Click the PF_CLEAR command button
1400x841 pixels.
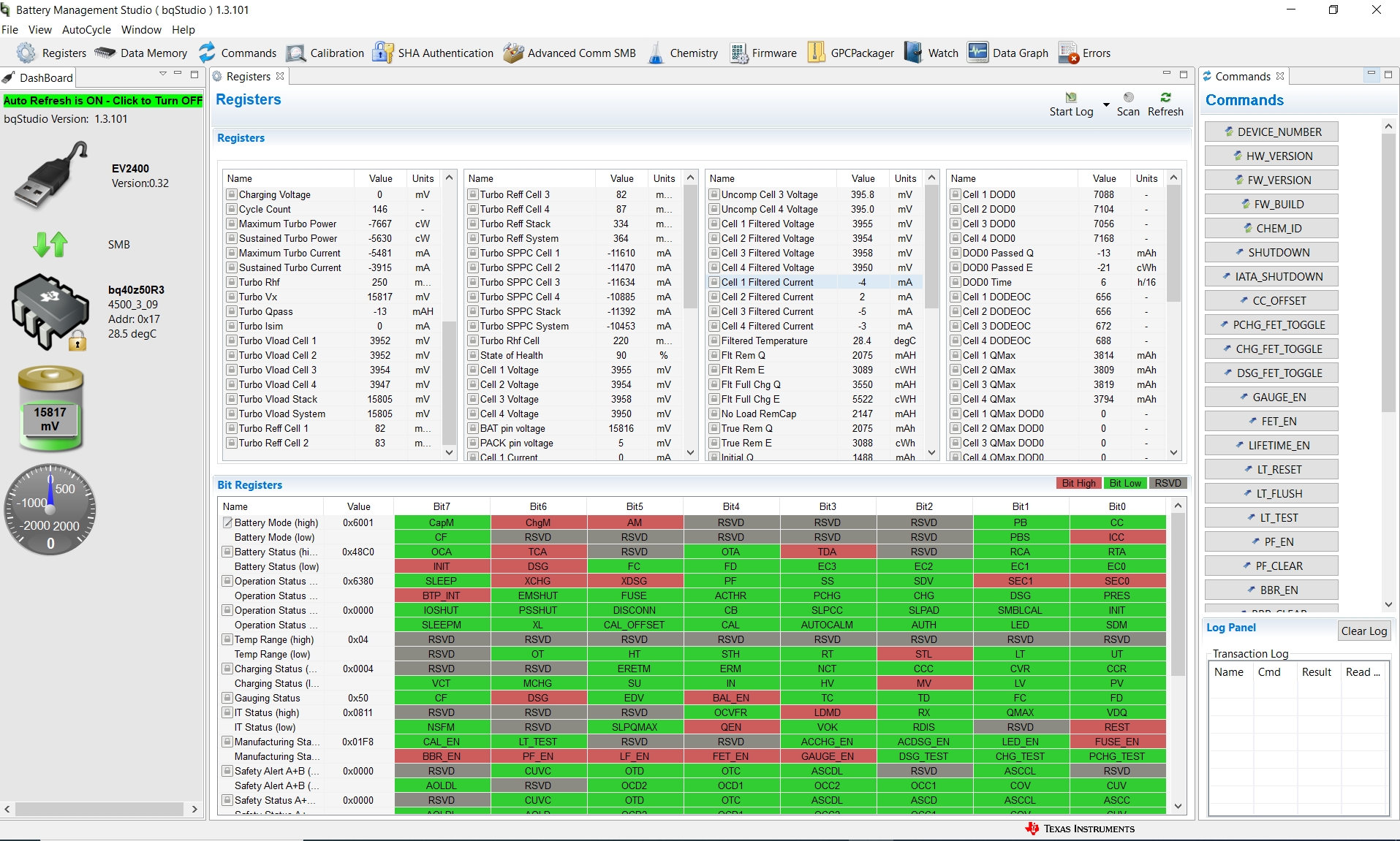point(1271,566)
